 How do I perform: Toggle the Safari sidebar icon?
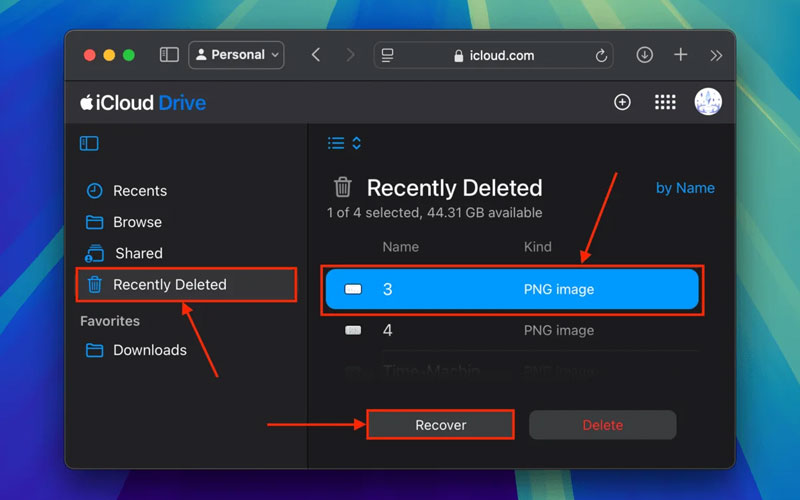coord(169,55)
